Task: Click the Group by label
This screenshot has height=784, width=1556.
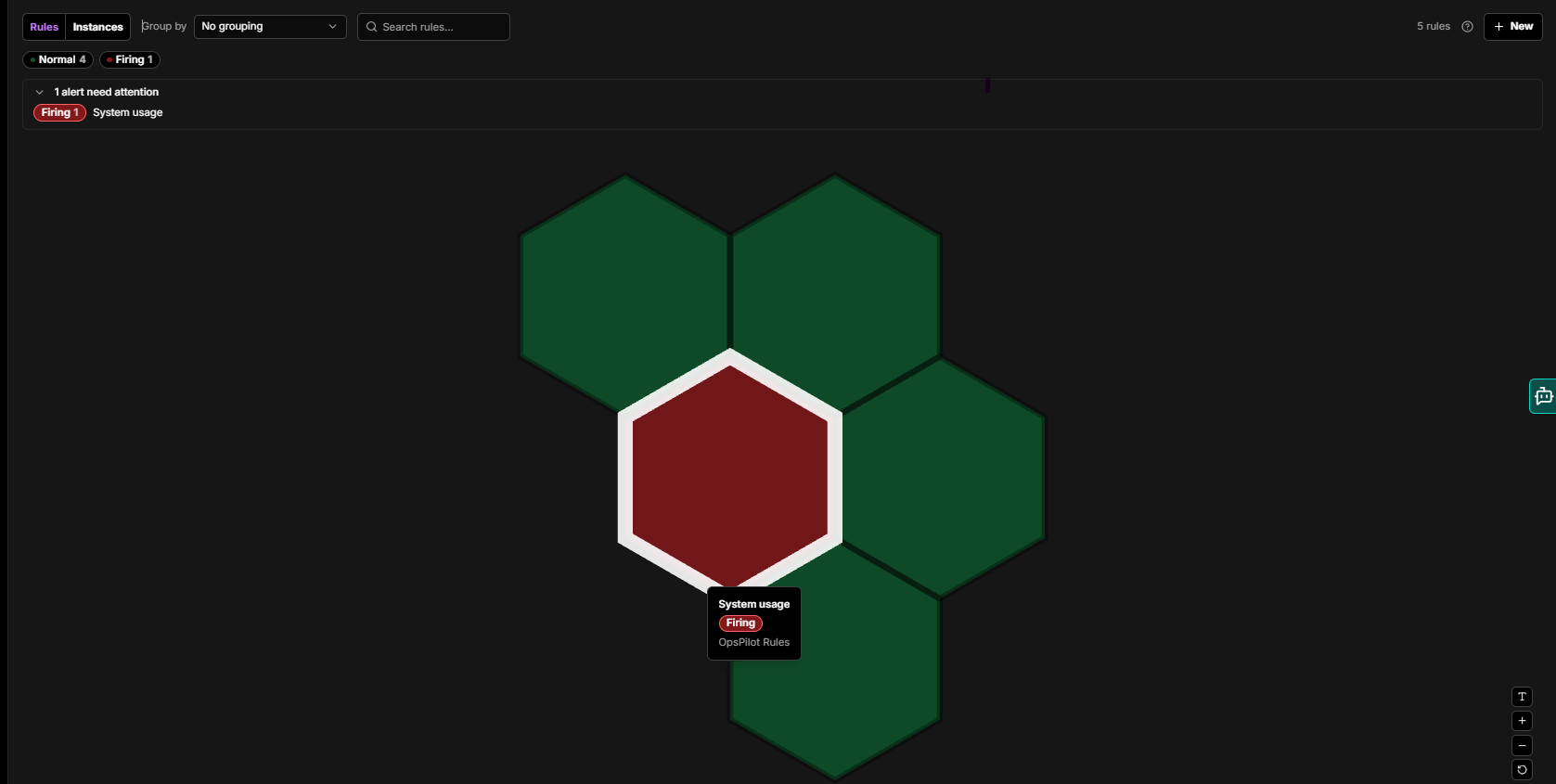Action: tap(164, 27)
